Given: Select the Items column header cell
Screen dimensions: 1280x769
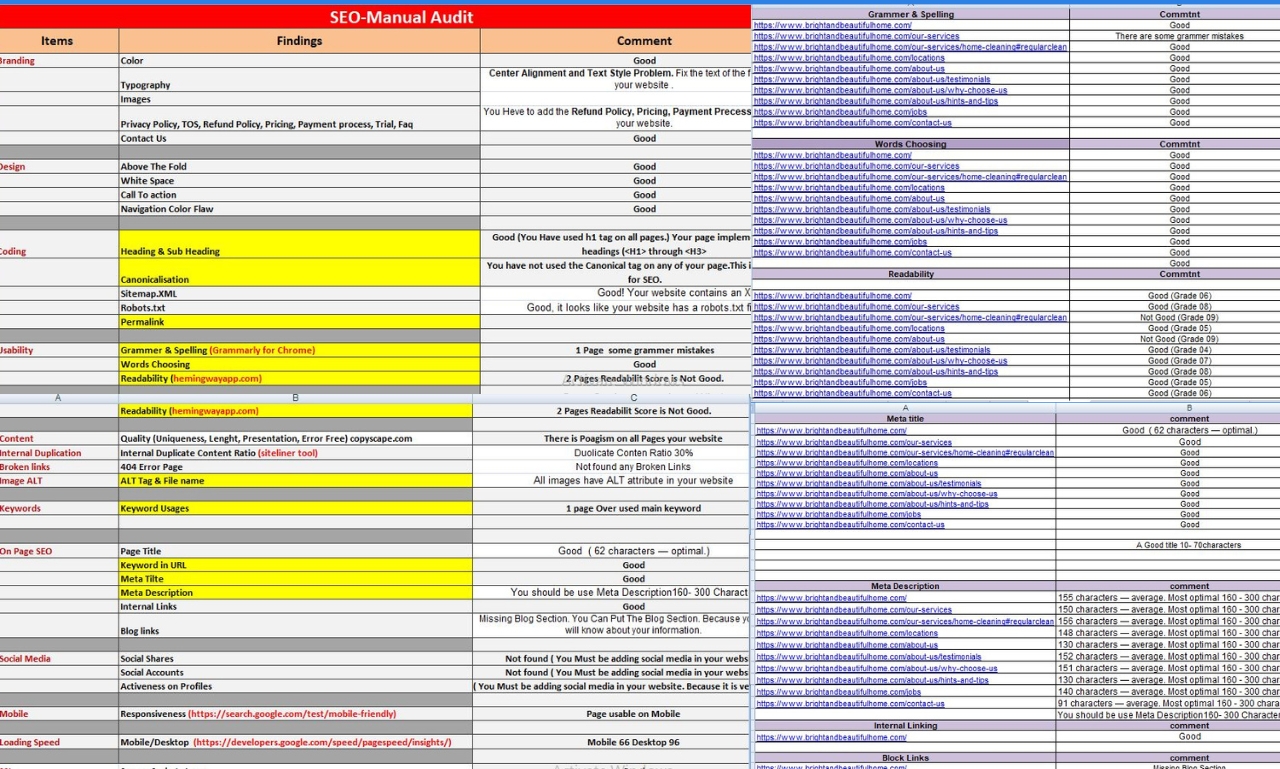Looking at the screenshot, I should 56,41.
